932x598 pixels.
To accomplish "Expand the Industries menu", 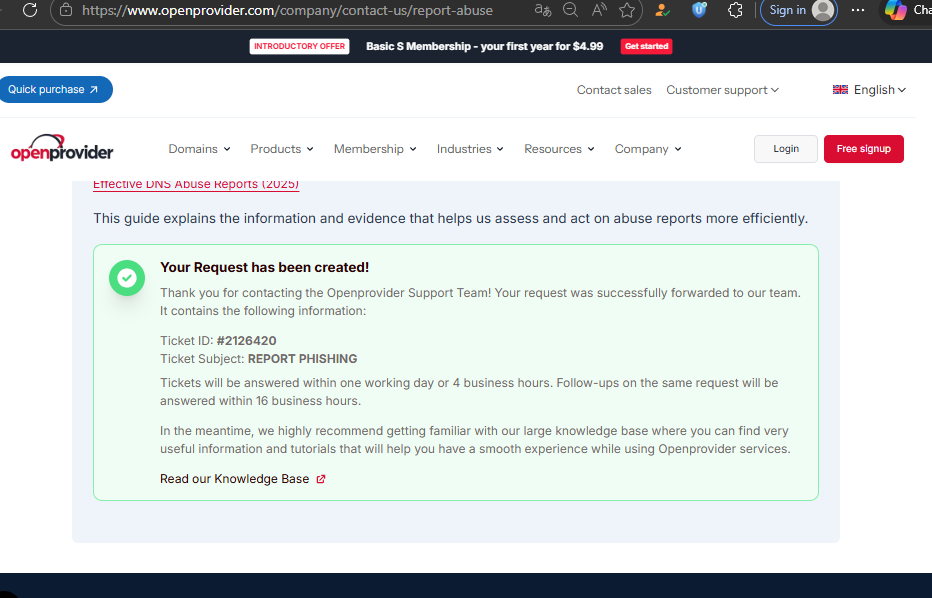I will click(x=470, y=149).
